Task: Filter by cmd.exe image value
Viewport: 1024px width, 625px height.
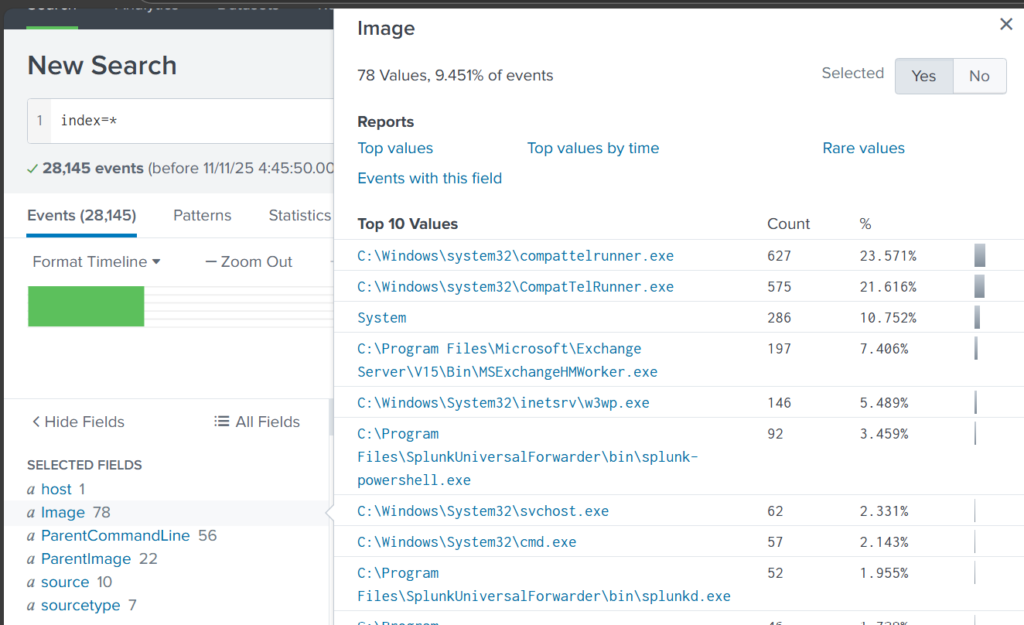Action: 466,542
